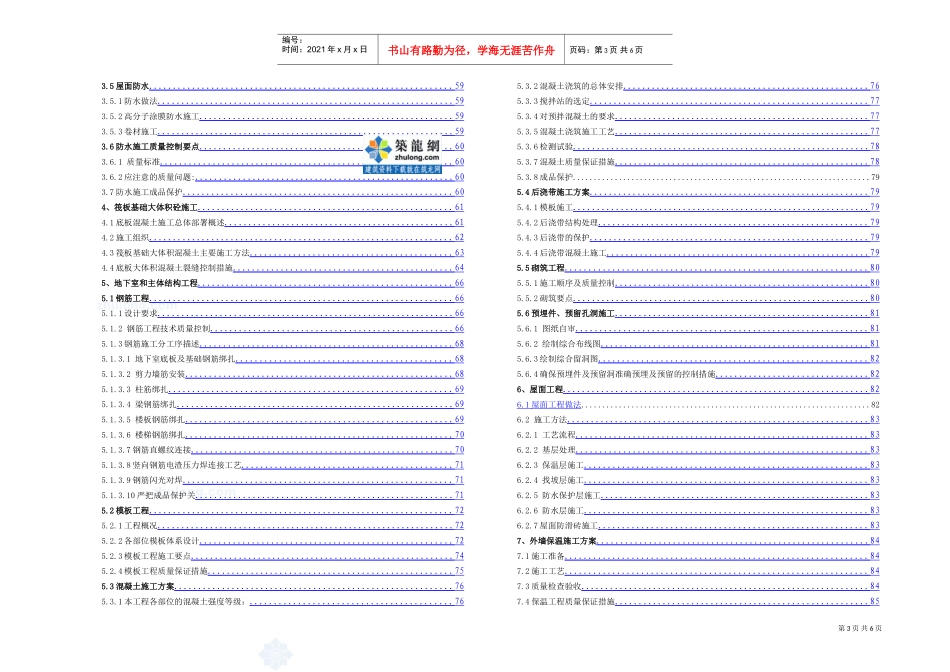
Task: Jump to '3.5.1 防水做法' entry
Action: point(282,101)
